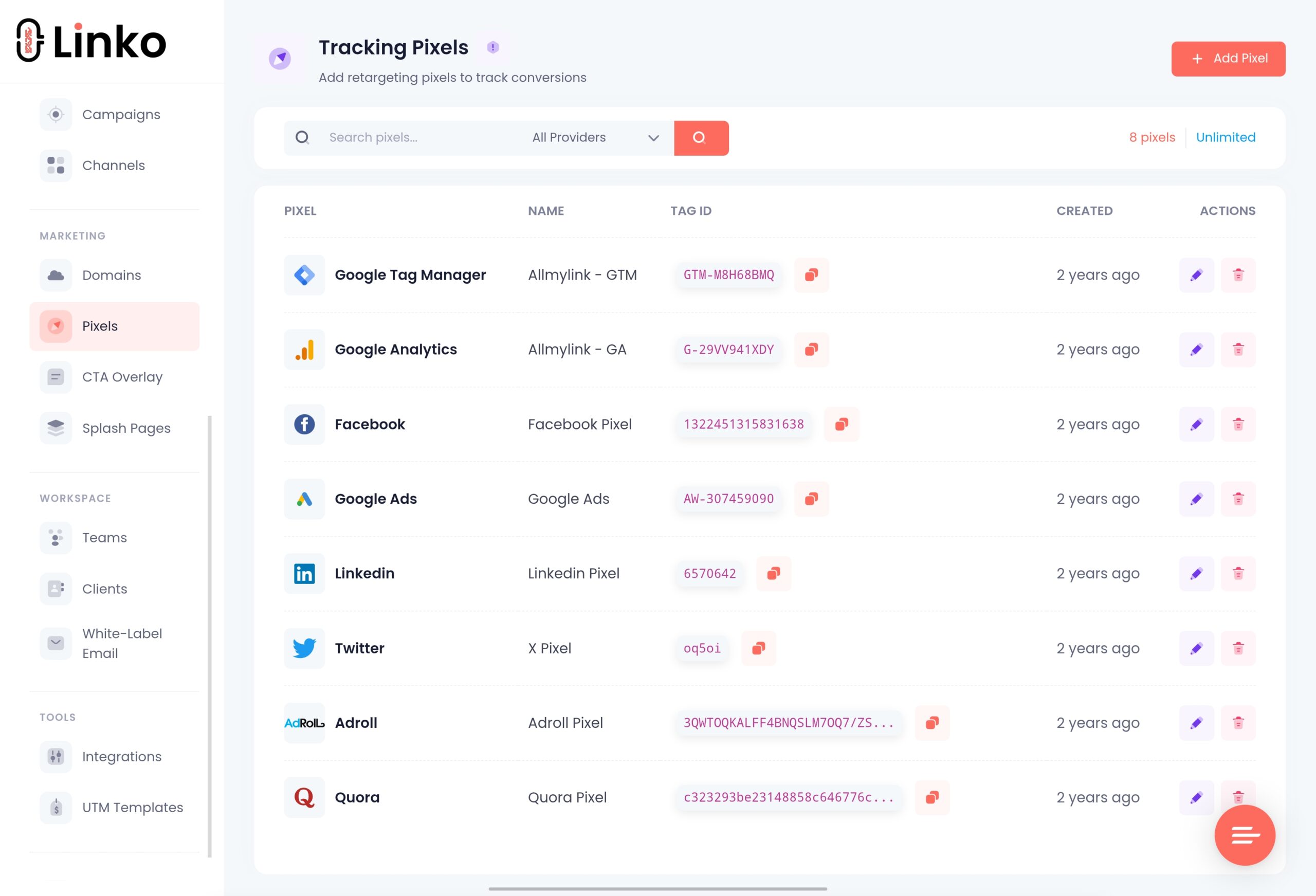The height and width of the screenshot is (896, 1316).
Task: Click the Allmylink - GA name
Action: pos(577,350)
